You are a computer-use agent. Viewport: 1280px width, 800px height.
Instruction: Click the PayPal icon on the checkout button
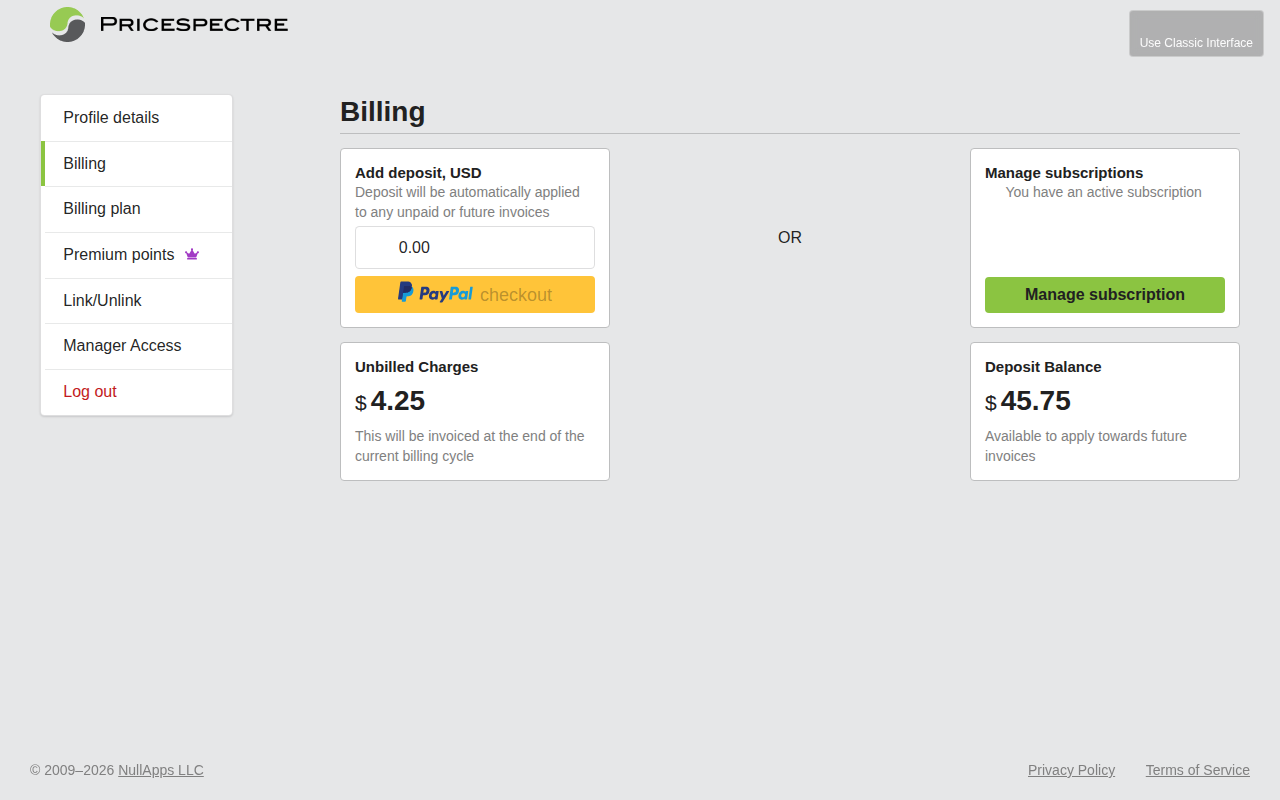pyautogui.click(x=404, y=292)
